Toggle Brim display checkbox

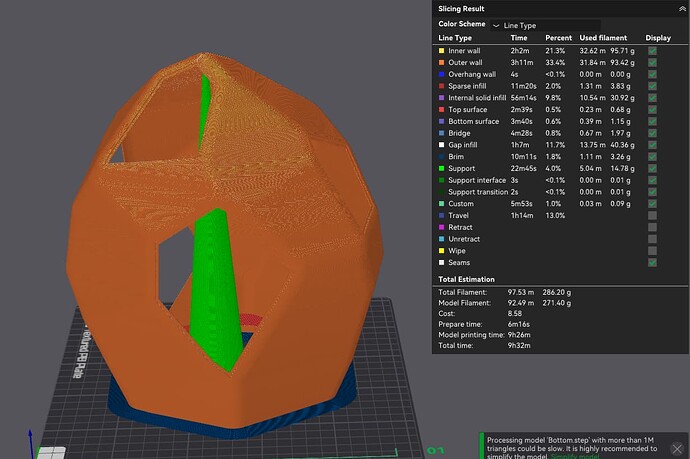(652, 157)
